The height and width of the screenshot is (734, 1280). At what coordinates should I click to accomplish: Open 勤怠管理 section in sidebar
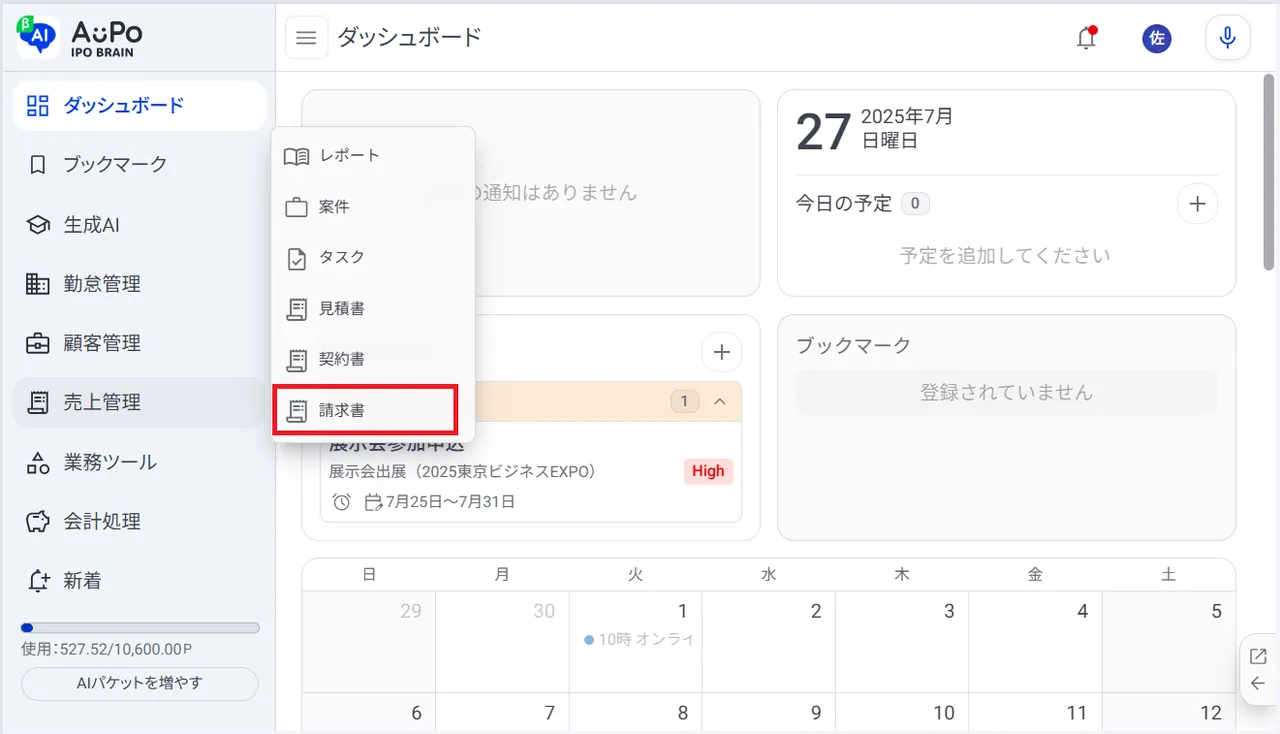139,284
